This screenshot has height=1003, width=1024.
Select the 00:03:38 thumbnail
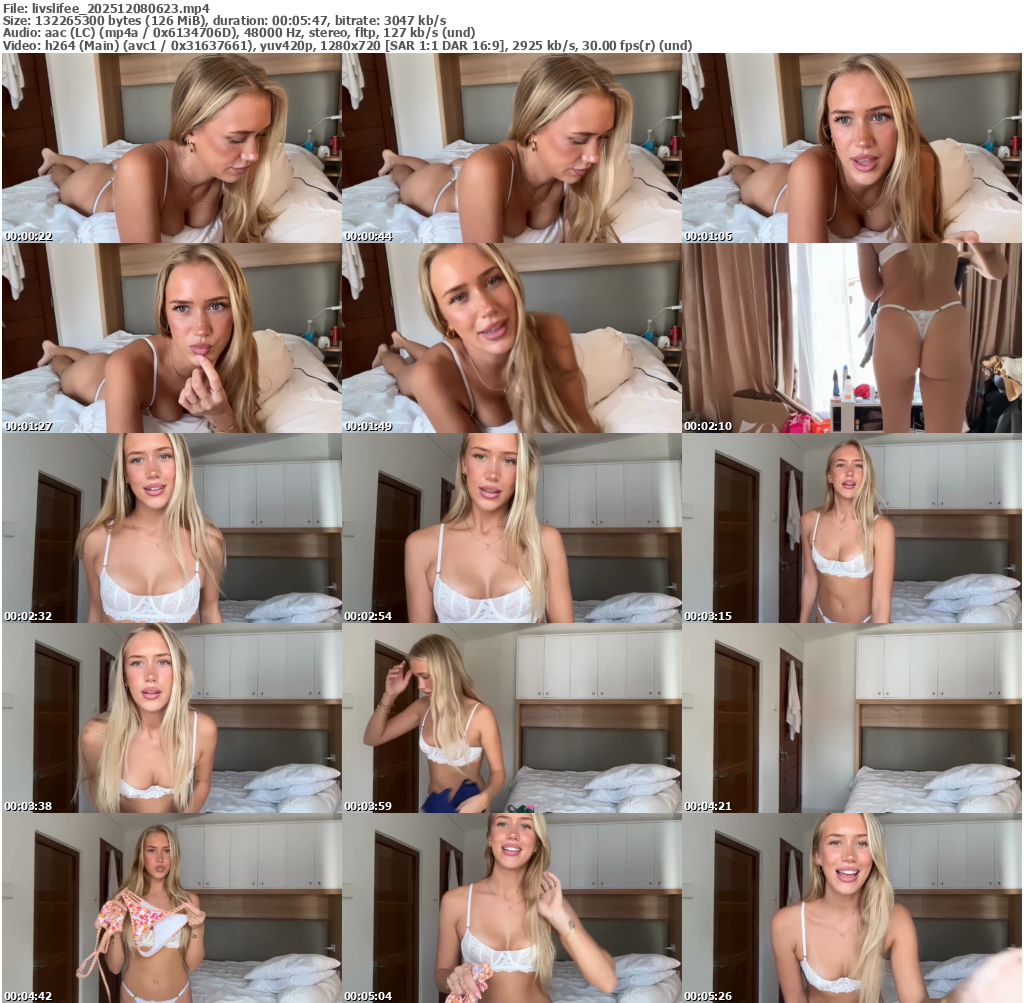(171, 718)
